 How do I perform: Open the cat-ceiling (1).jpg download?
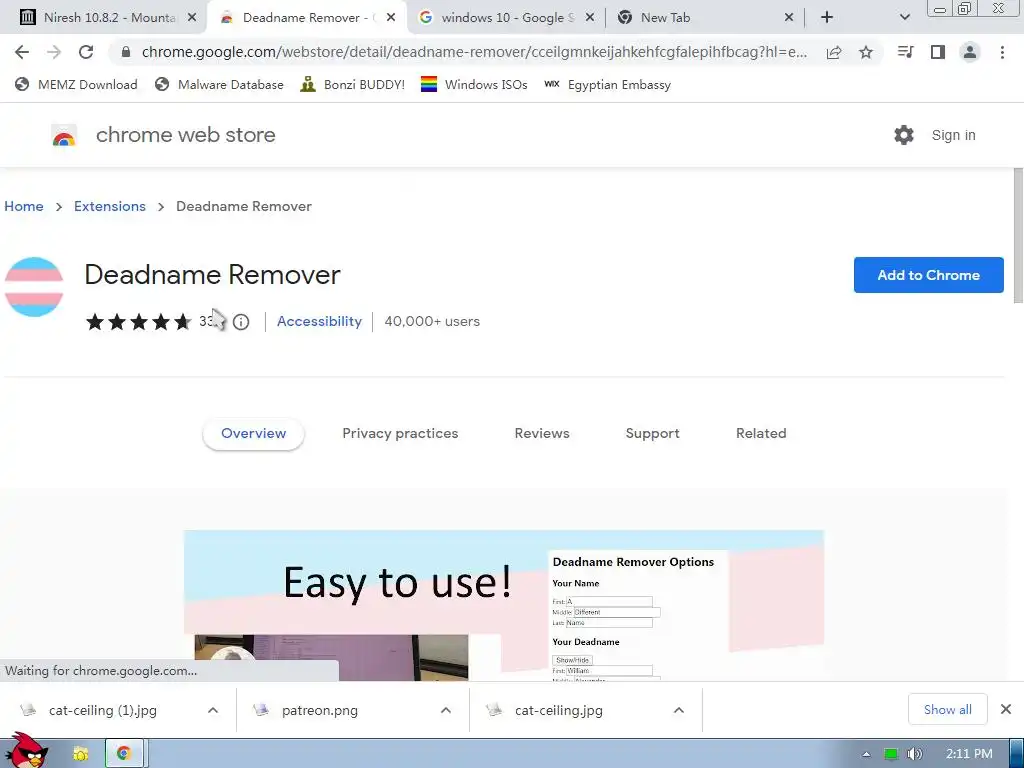(103, 711)
